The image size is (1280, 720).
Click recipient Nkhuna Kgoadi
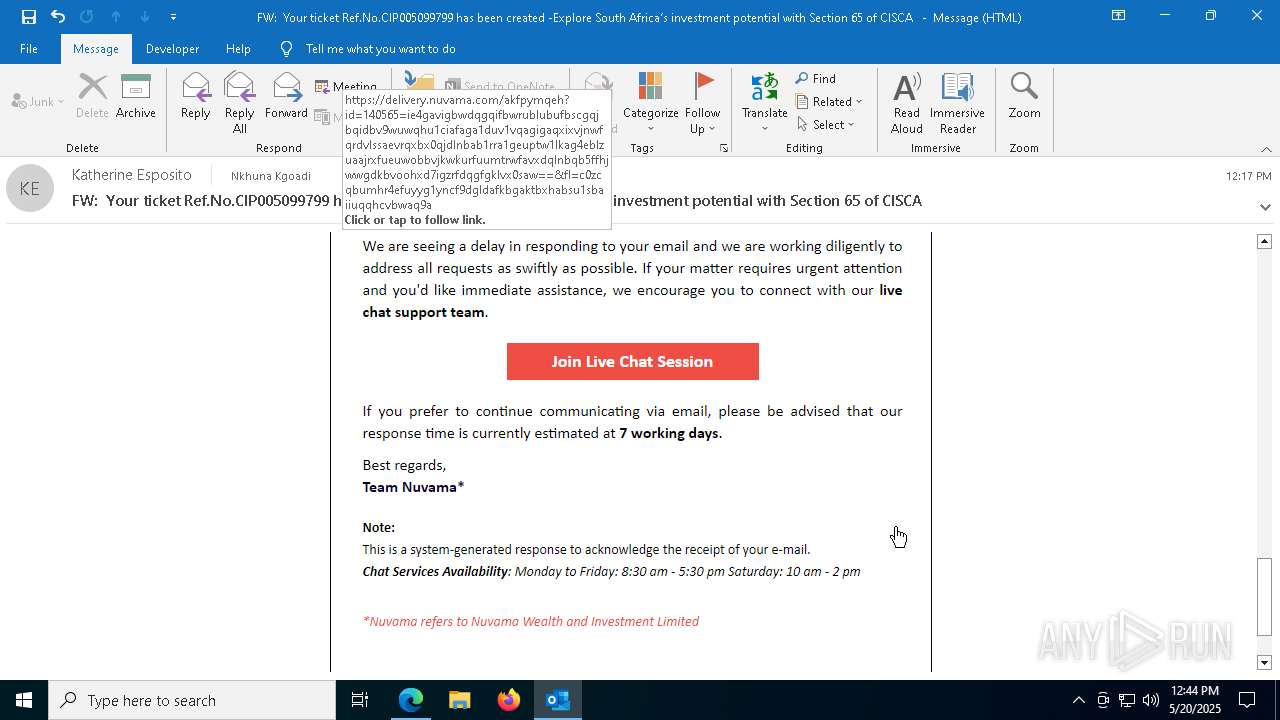[271, 176]
